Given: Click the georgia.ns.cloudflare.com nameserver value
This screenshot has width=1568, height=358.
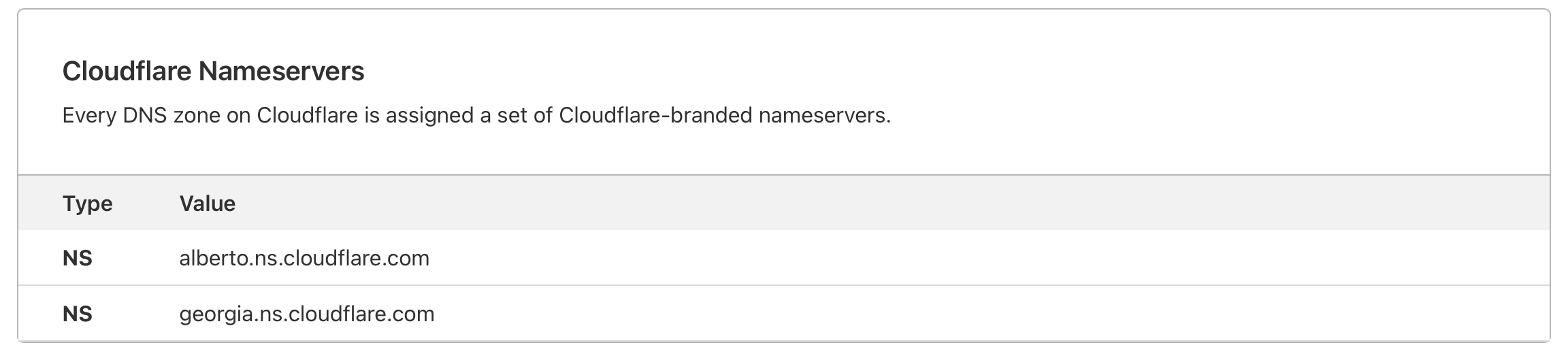Looking at the screenshot, I should coord(306,314).
